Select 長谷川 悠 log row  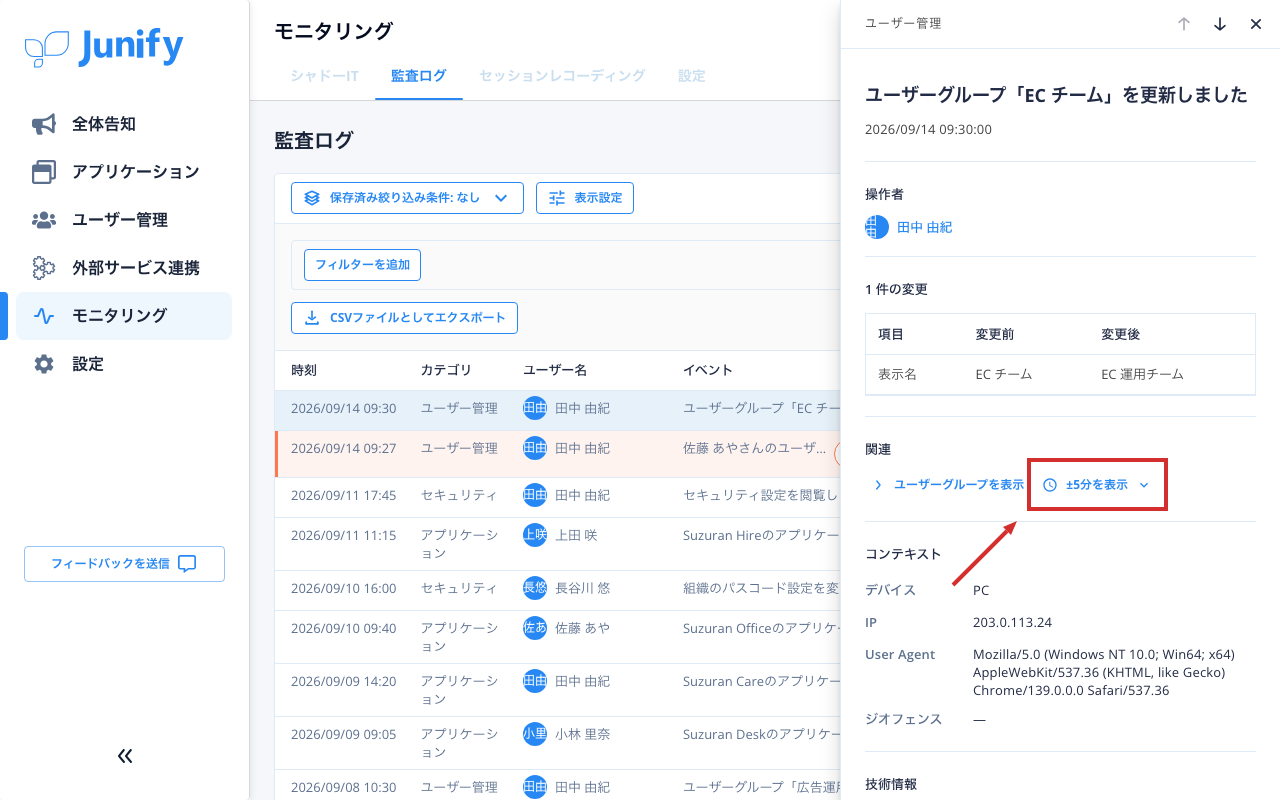click(558, 589)
